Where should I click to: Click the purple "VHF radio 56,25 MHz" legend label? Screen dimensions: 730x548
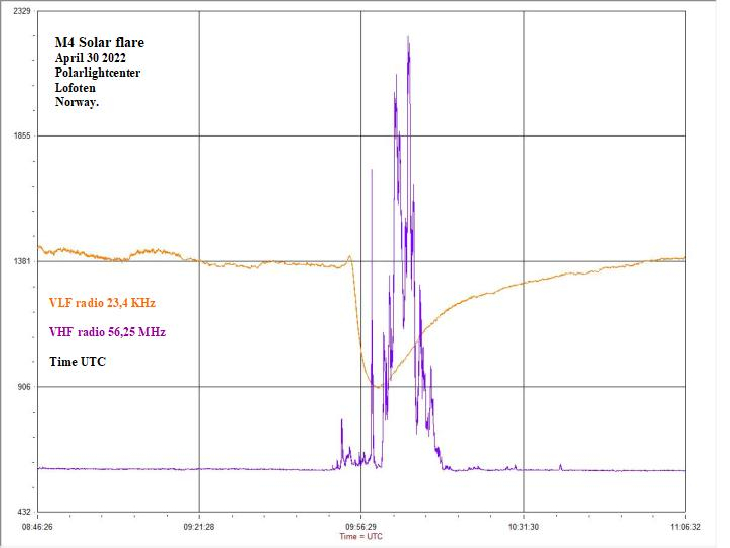(x=107, y=332)
